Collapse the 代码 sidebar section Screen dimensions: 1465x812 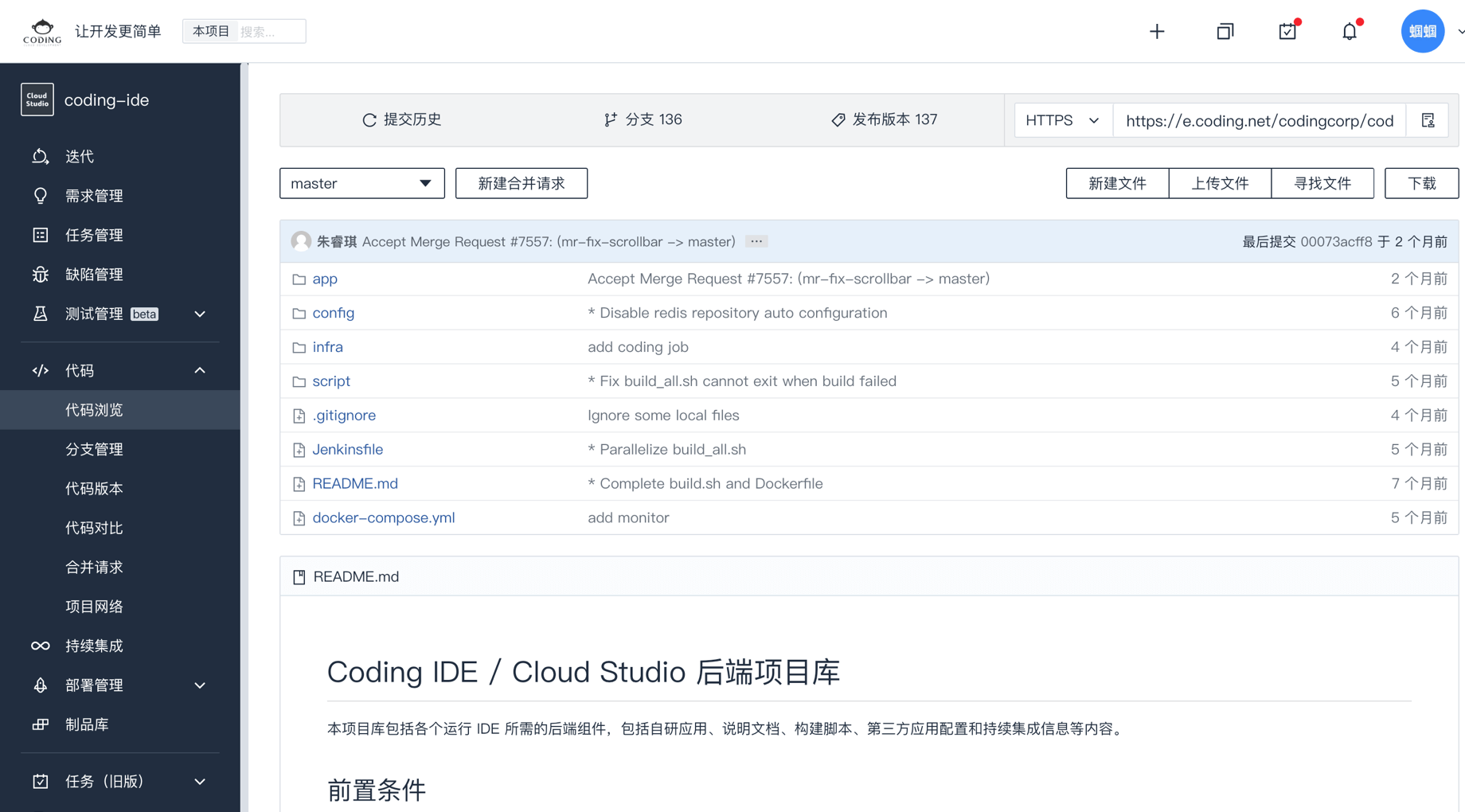(200, 370)
